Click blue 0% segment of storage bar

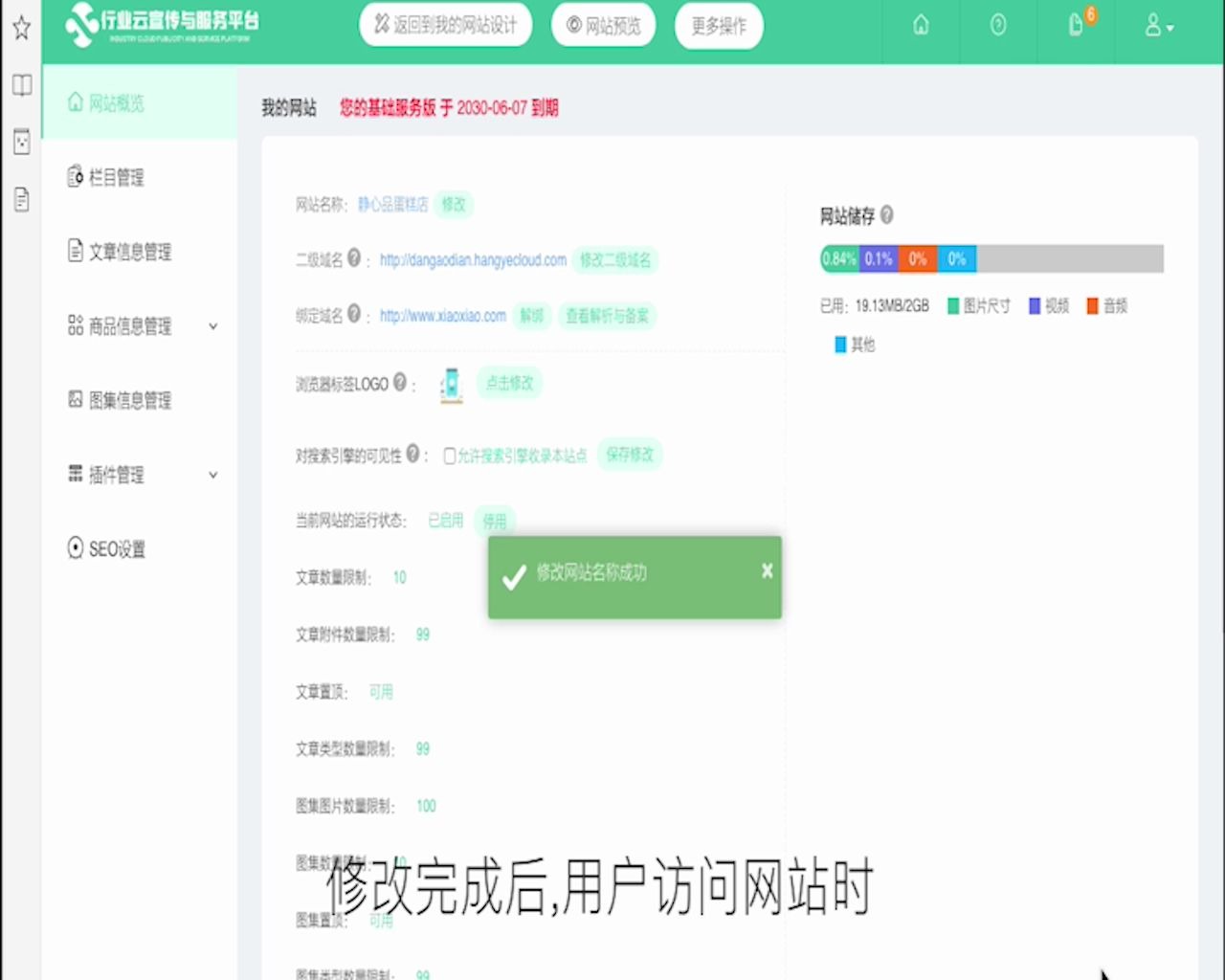pos(957,258)
